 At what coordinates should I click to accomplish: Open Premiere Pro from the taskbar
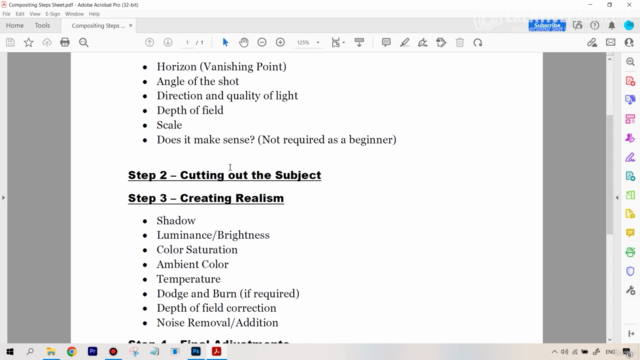click(93, 351)
